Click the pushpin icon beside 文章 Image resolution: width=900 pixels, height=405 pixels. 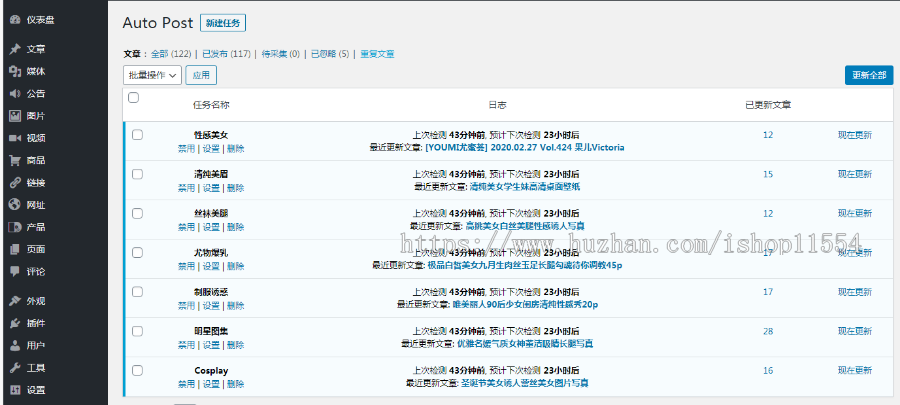pyautogui.click(x=15, y=49)
